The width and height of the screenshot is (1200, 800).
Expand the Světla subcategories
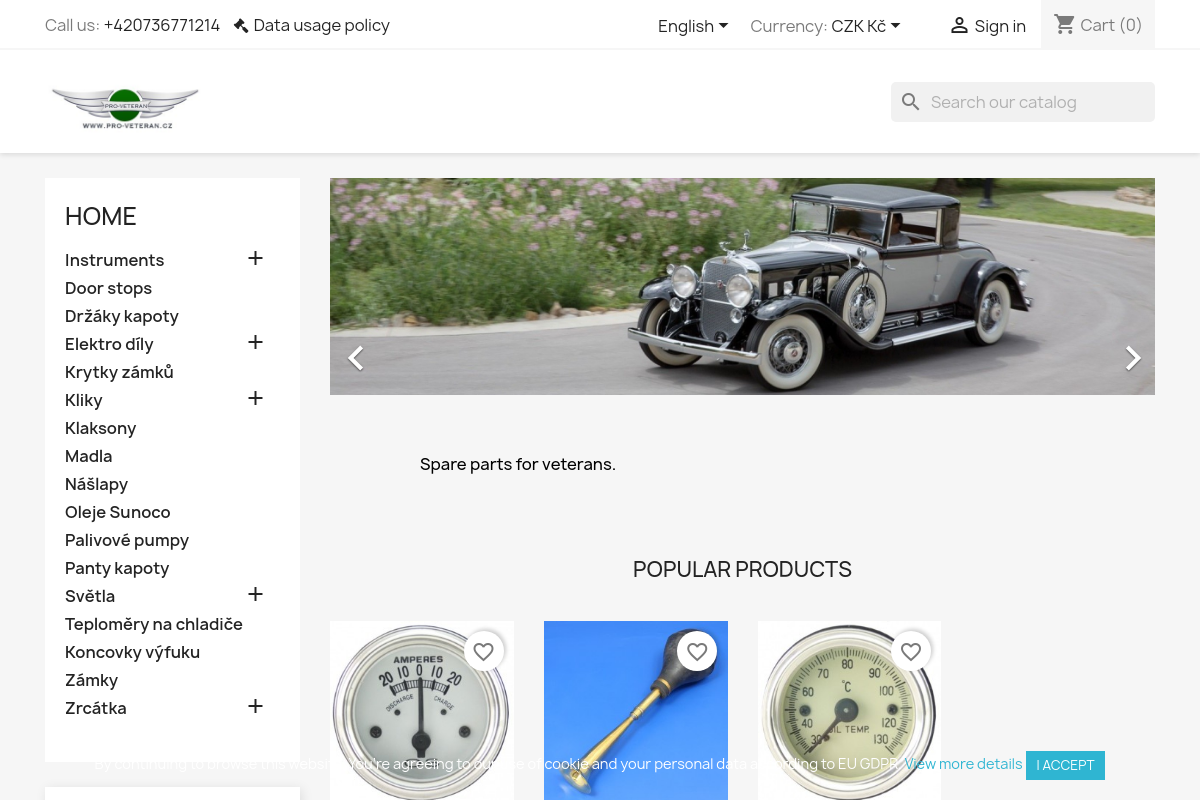click(x=255, y=595)
